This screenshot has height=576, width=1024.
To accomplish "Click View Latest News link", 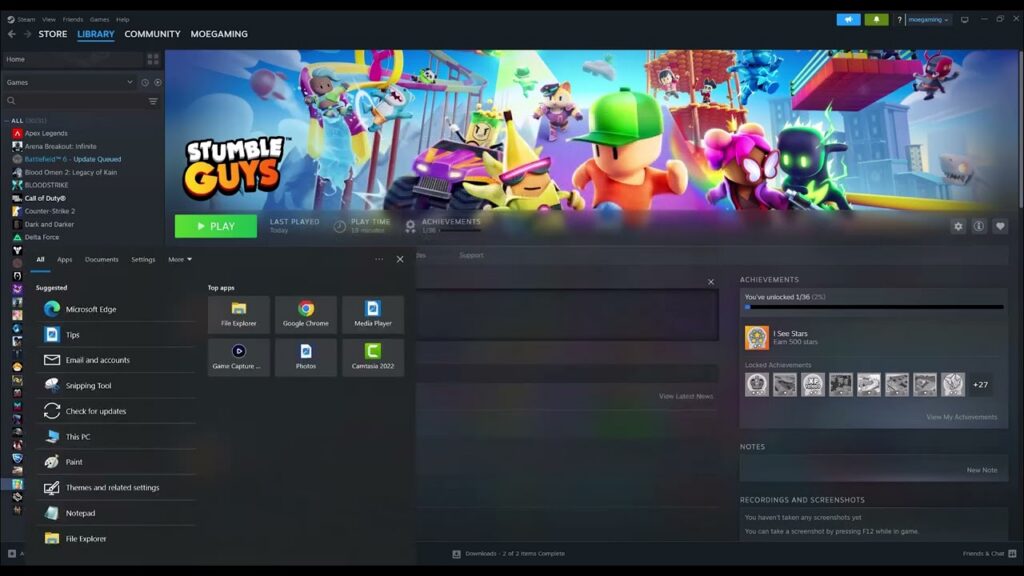I will point(686,396).
